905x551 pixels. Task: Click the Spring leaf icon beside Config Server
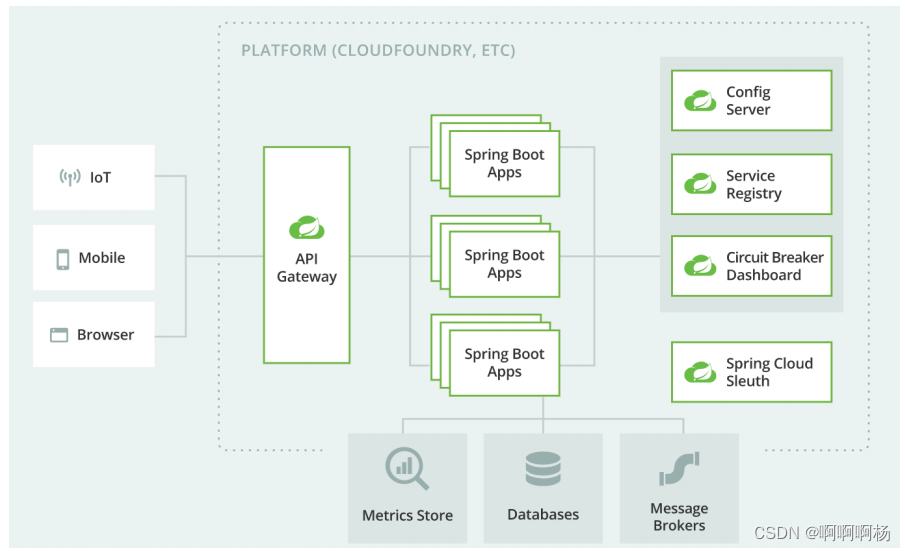coord(700,101)
